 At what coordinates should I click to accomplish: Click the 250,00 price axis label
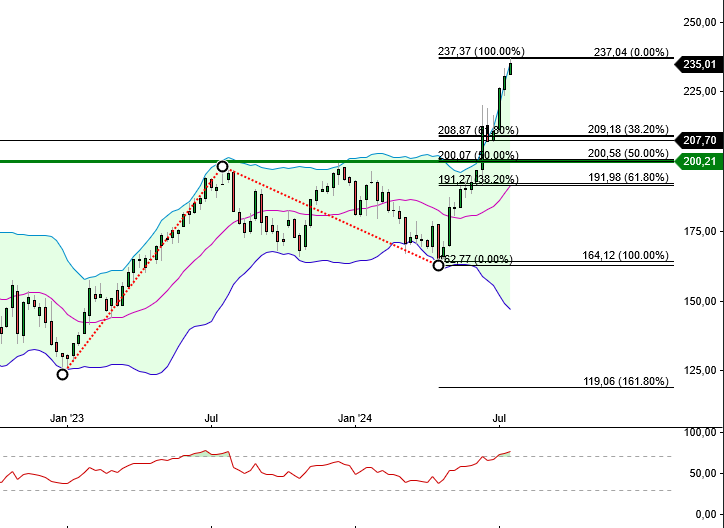point(700,22)
